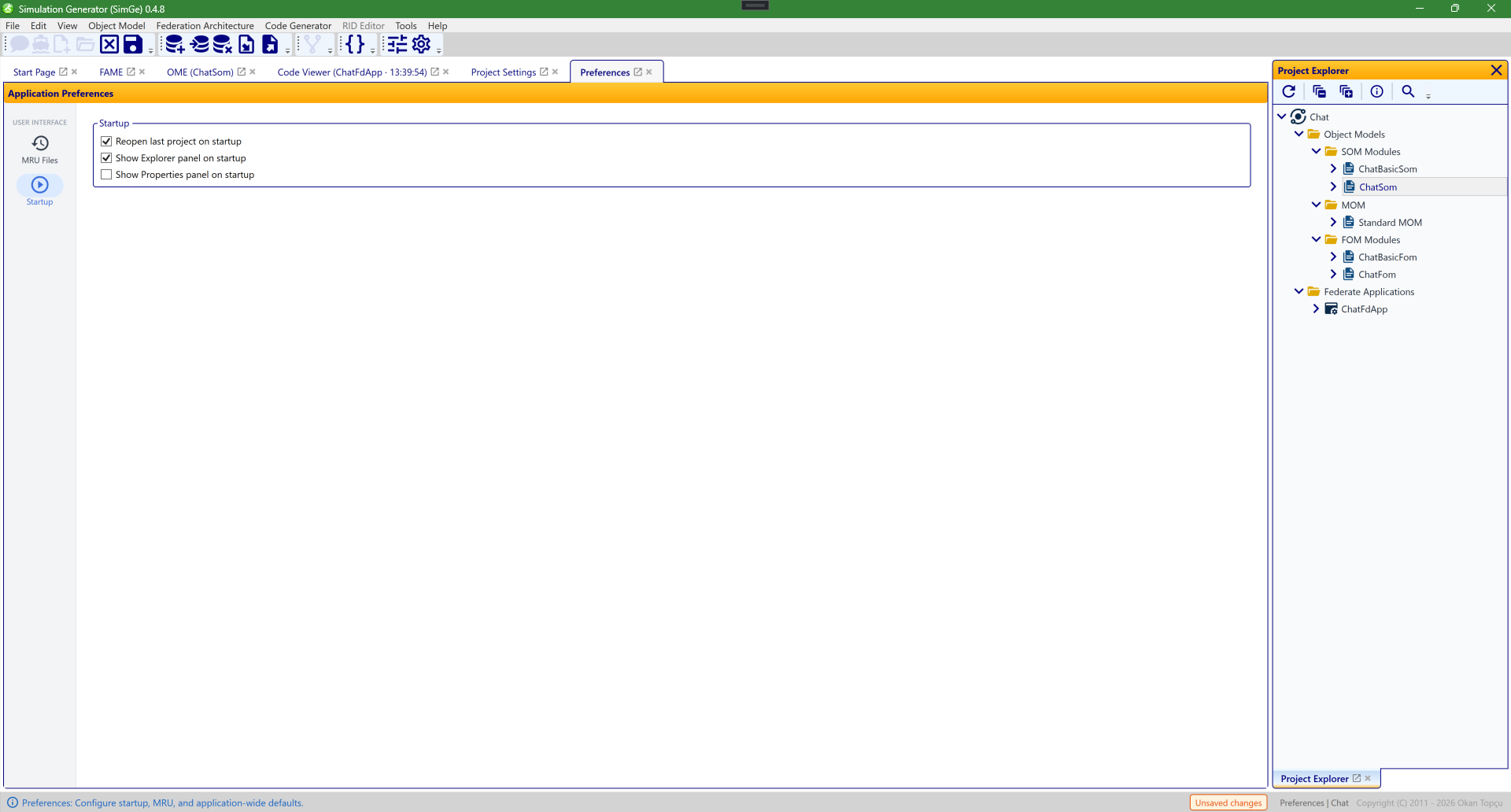Close the Code Viewer tab
1511x812 pixels.
446,72
